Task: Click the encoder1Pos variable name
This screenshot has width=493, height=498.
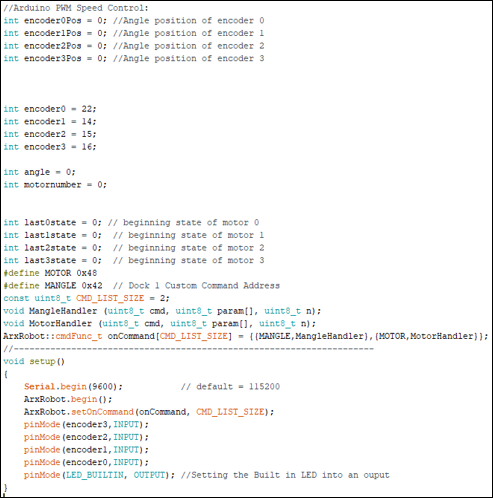Action: 52,33
